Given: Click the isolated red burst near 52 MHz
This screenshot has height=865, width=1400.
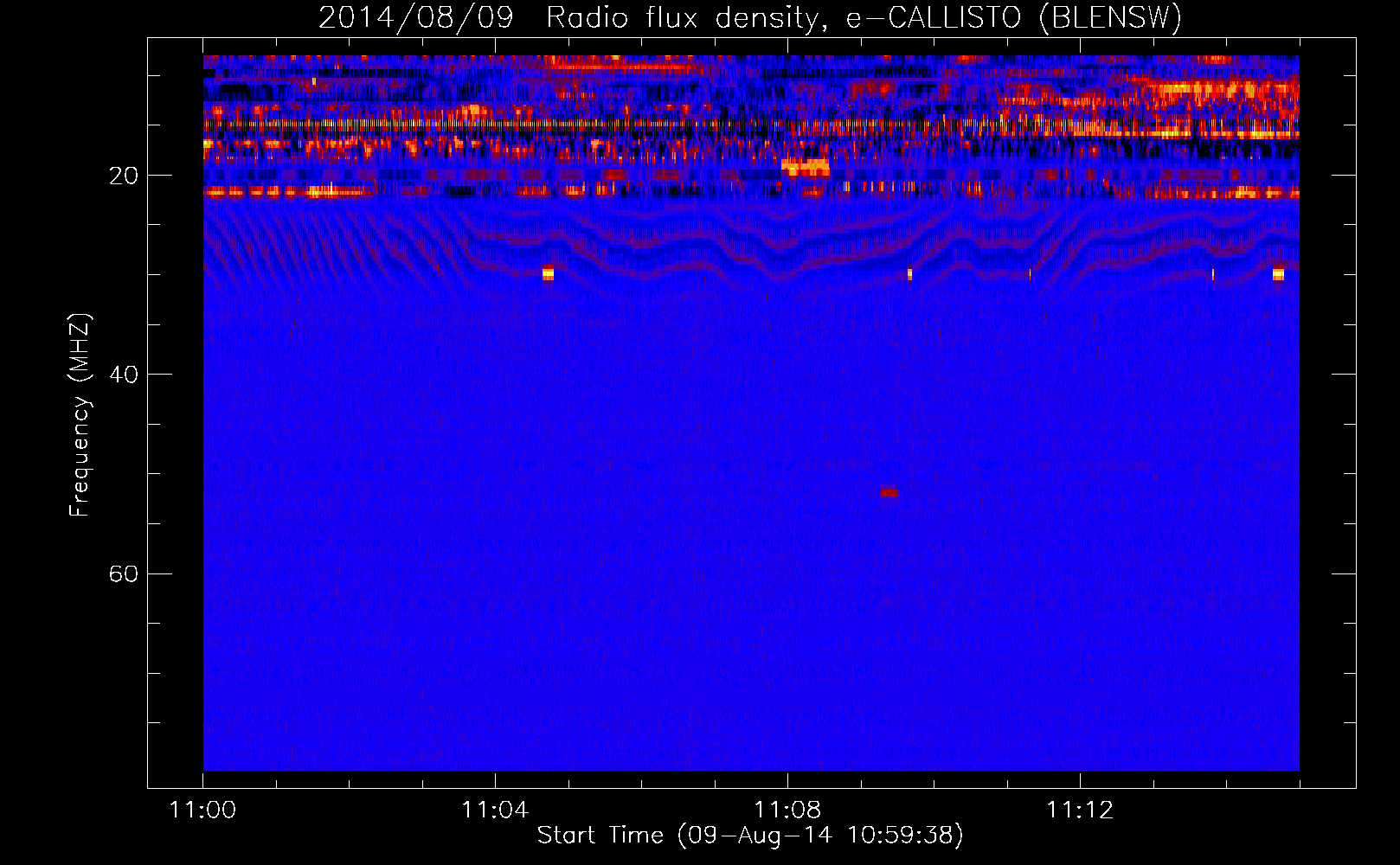Looking at the screenshot, I should (889, 492).
